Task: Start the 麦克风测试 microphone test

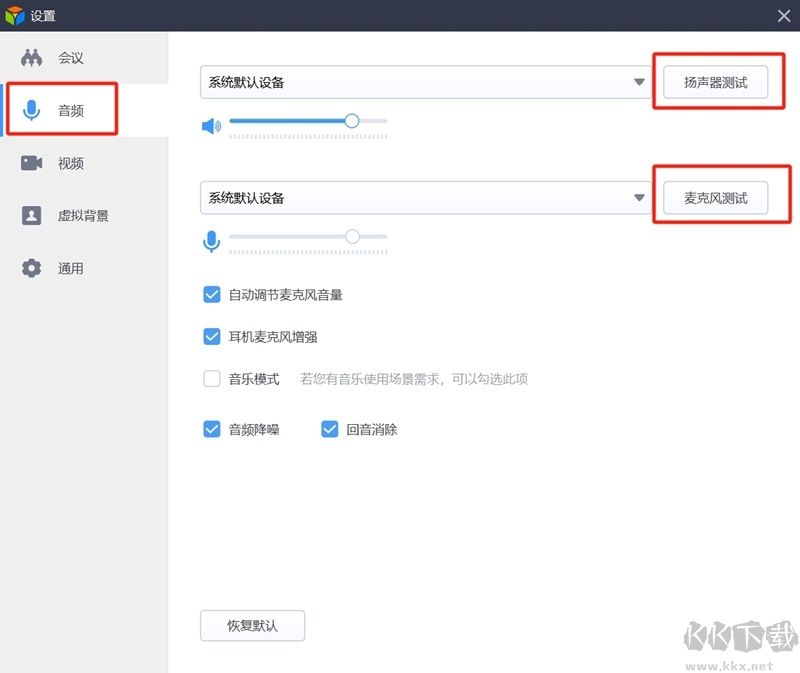Action: (x=714, y=197)
